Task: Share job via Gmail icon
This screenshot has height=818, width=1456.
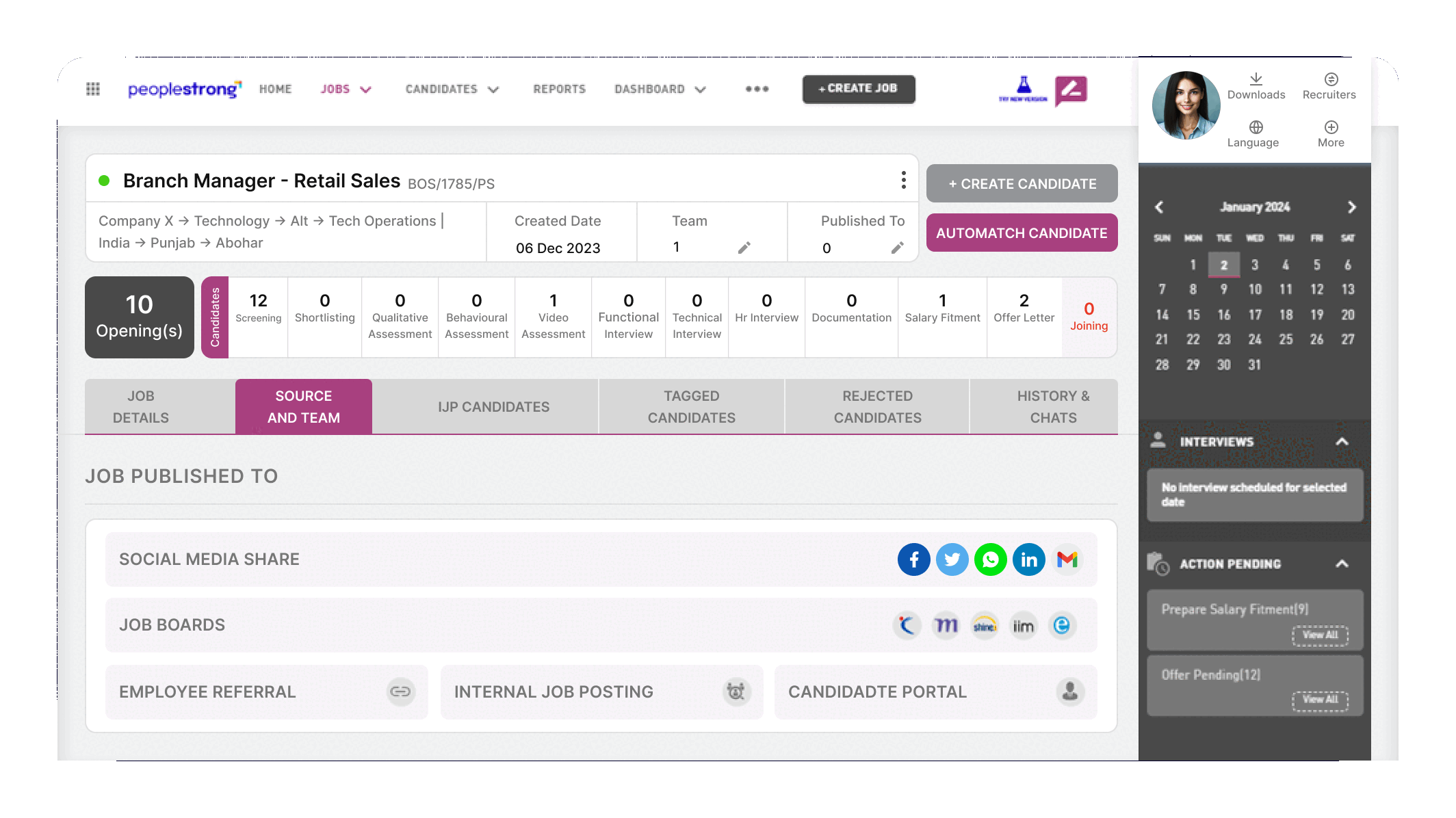Action: (1067, 559)
